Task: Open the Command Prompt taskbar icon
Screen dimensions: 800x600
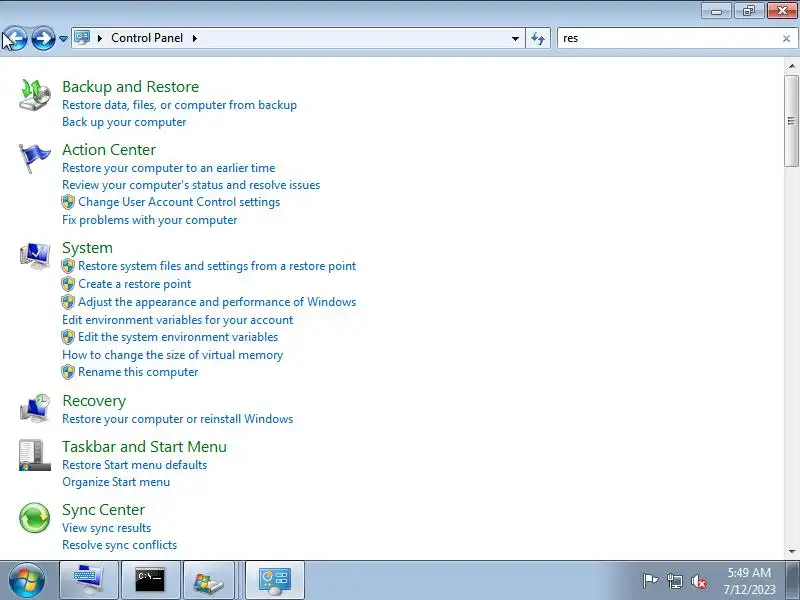Action: (150, 580)
